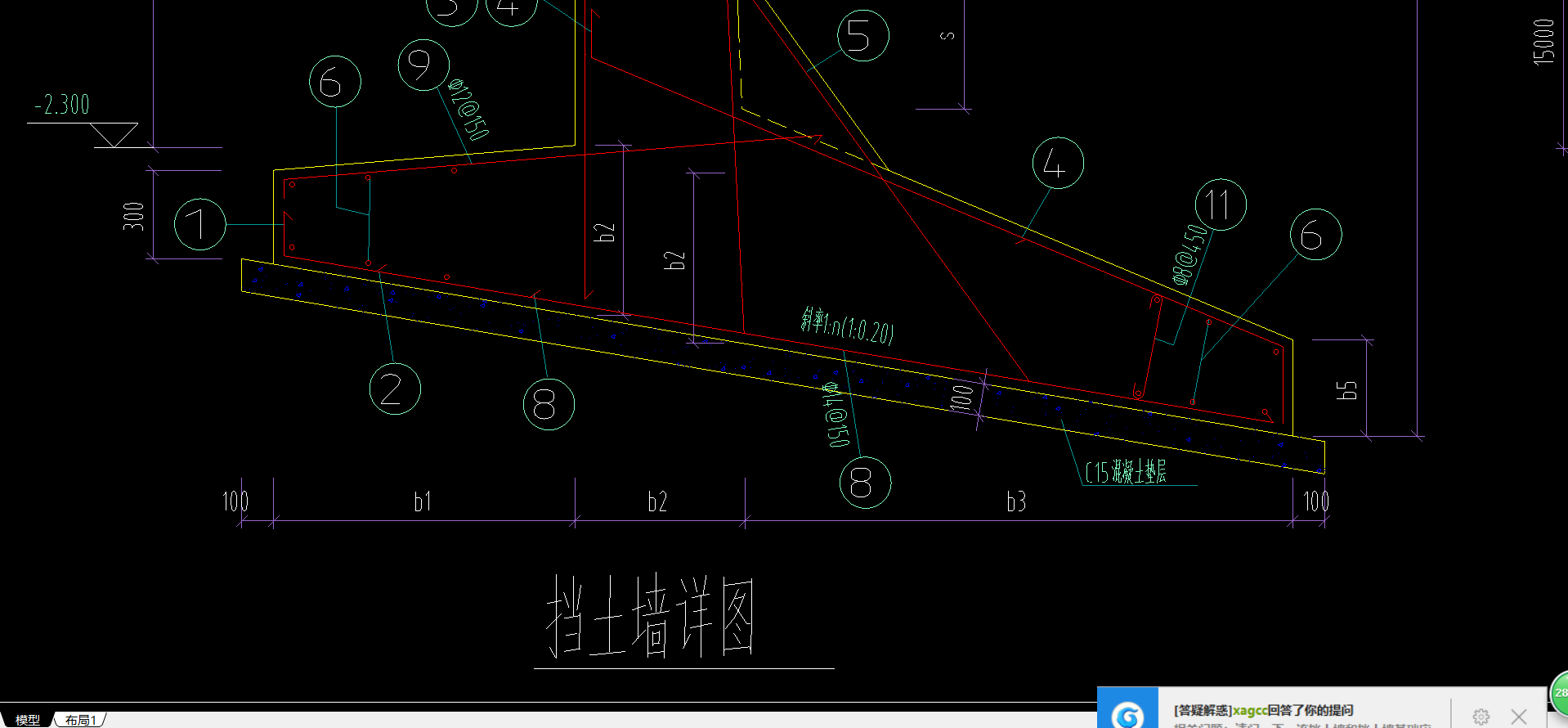Dismiss the xagcc answer notification popup

click(1519, 717)
